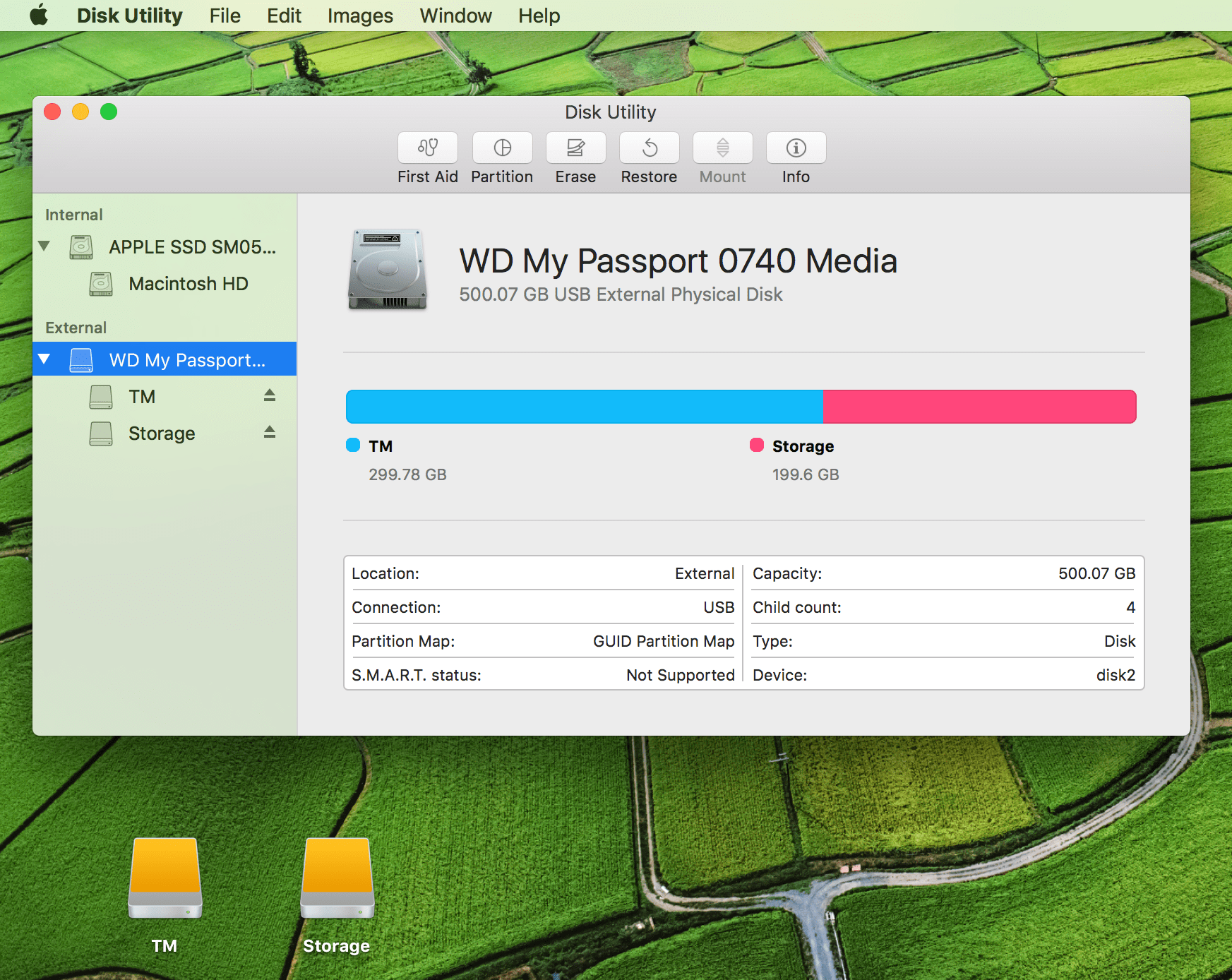Screen dimensions: 1232x980
Task: Click the Storage volume icon in sidebar
Action: pos(101,434)
